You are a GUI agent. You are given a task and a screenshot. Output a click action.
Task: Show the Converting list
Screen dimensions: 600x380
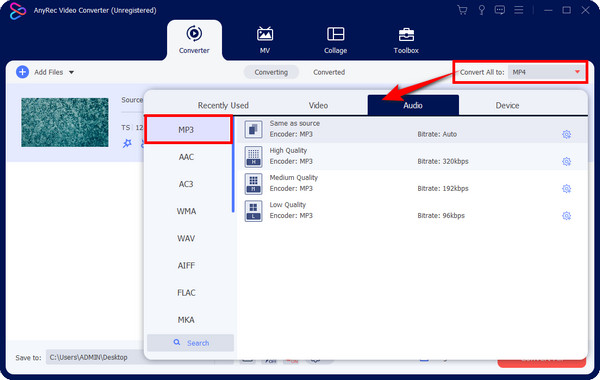click(x=271, y=72)
